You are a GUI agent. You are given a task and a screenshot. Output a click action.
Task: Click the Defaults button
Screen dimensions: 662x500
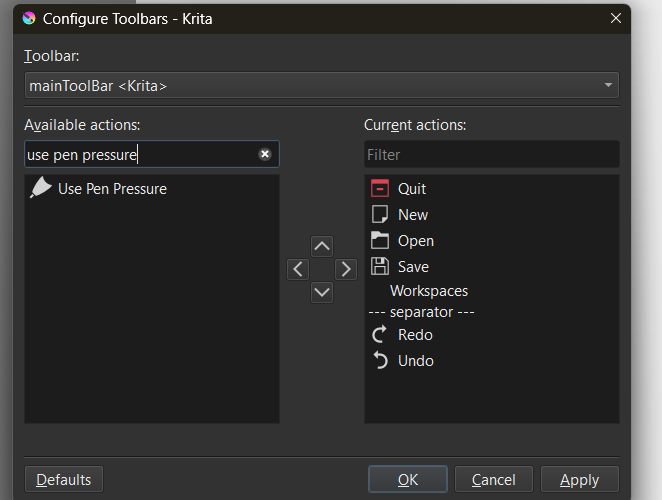pos(64,479)
